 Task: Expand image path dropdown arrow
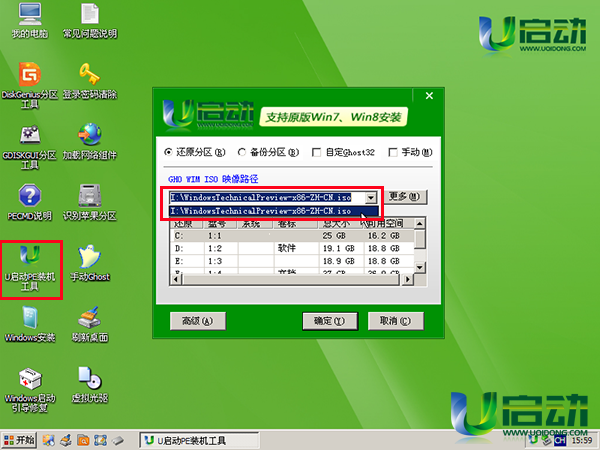371,197
